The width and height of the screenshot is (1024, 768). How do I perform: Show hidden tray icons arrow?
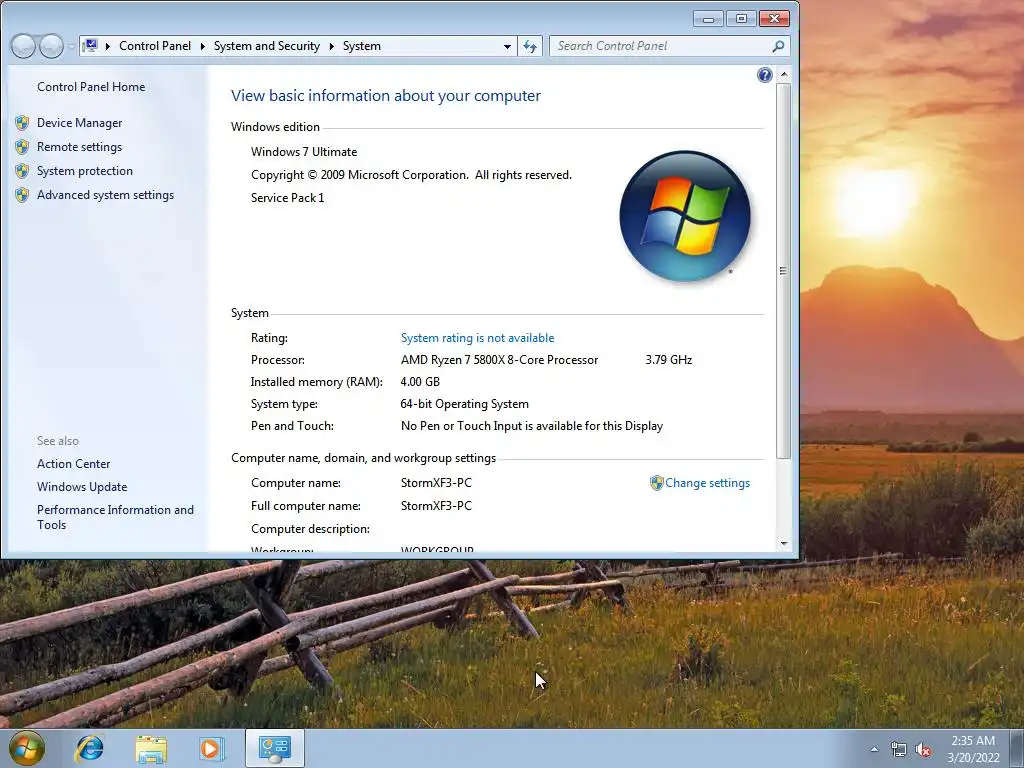[874, 749]
